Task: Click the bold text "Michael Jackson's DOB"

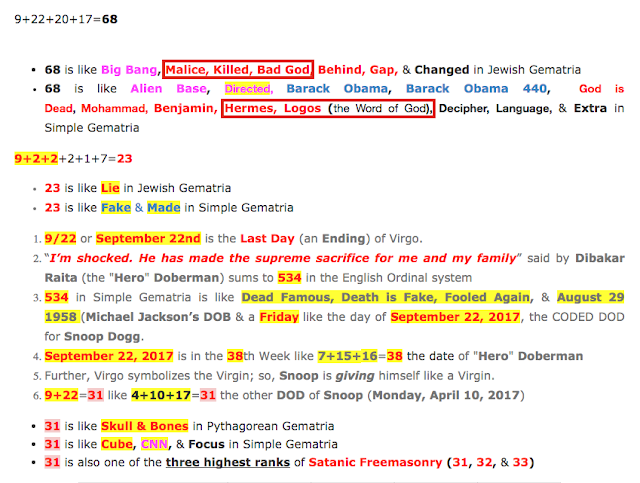Action: point(158,317)
